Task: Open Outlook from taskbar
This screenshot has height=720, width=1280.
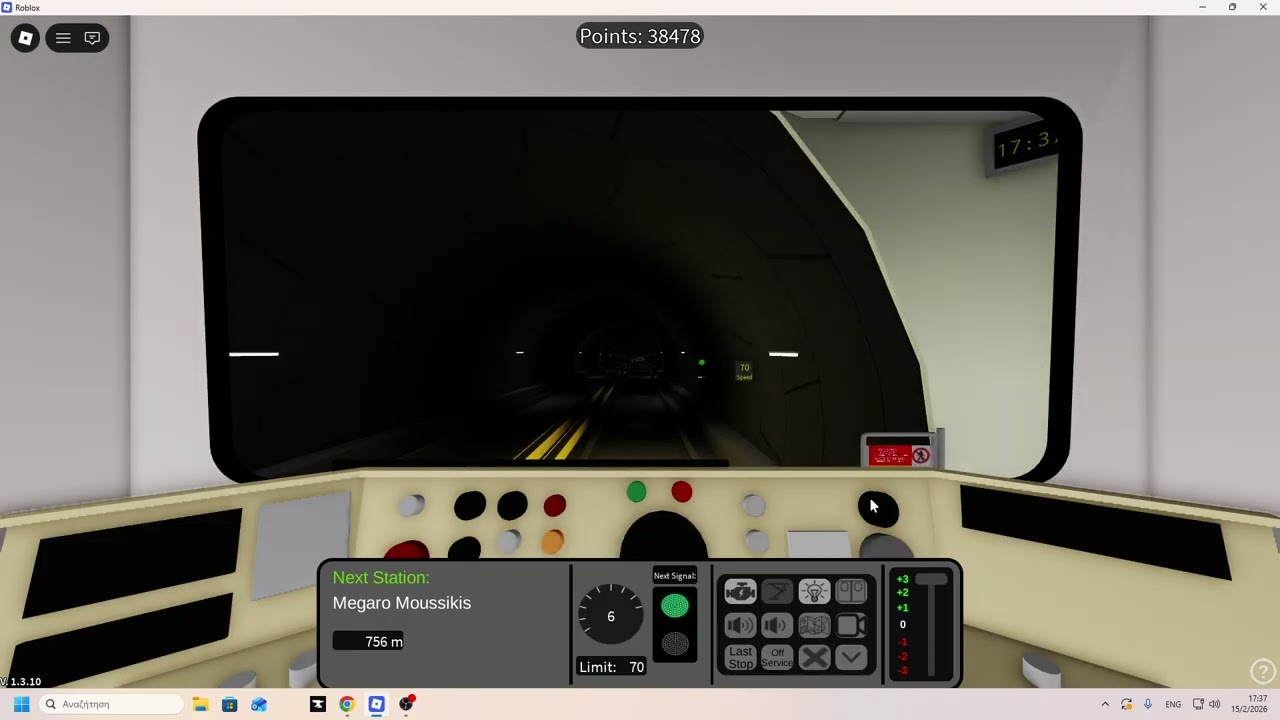Action: pos(259,704)
